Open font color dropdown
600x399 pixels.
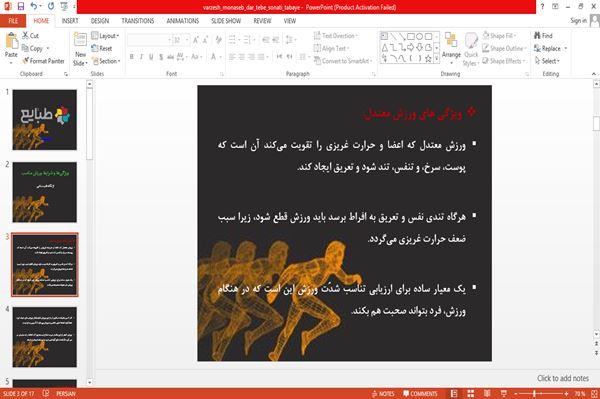coord(220,57)
